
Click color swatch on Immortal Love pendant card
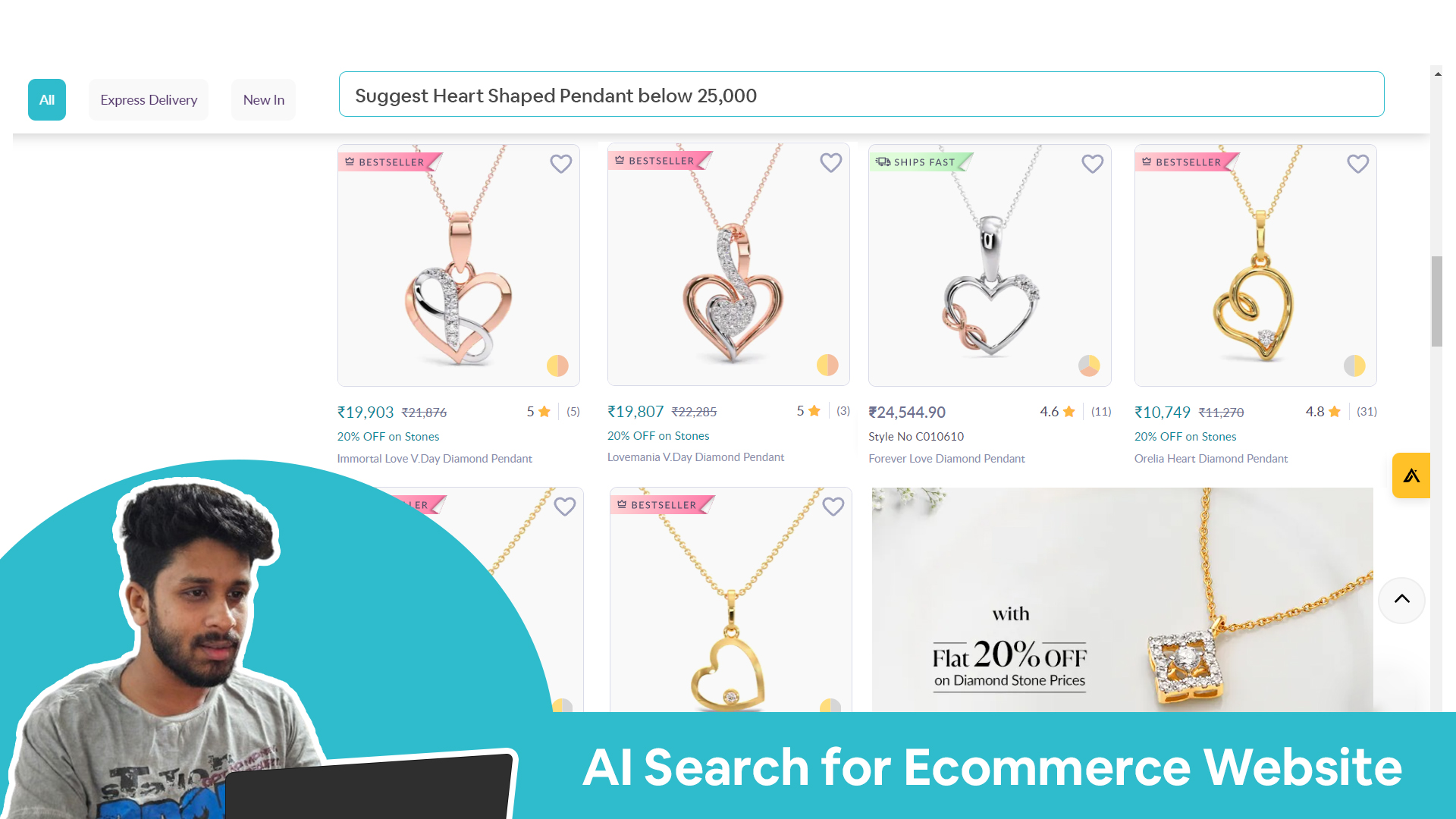tap(557, 365)
